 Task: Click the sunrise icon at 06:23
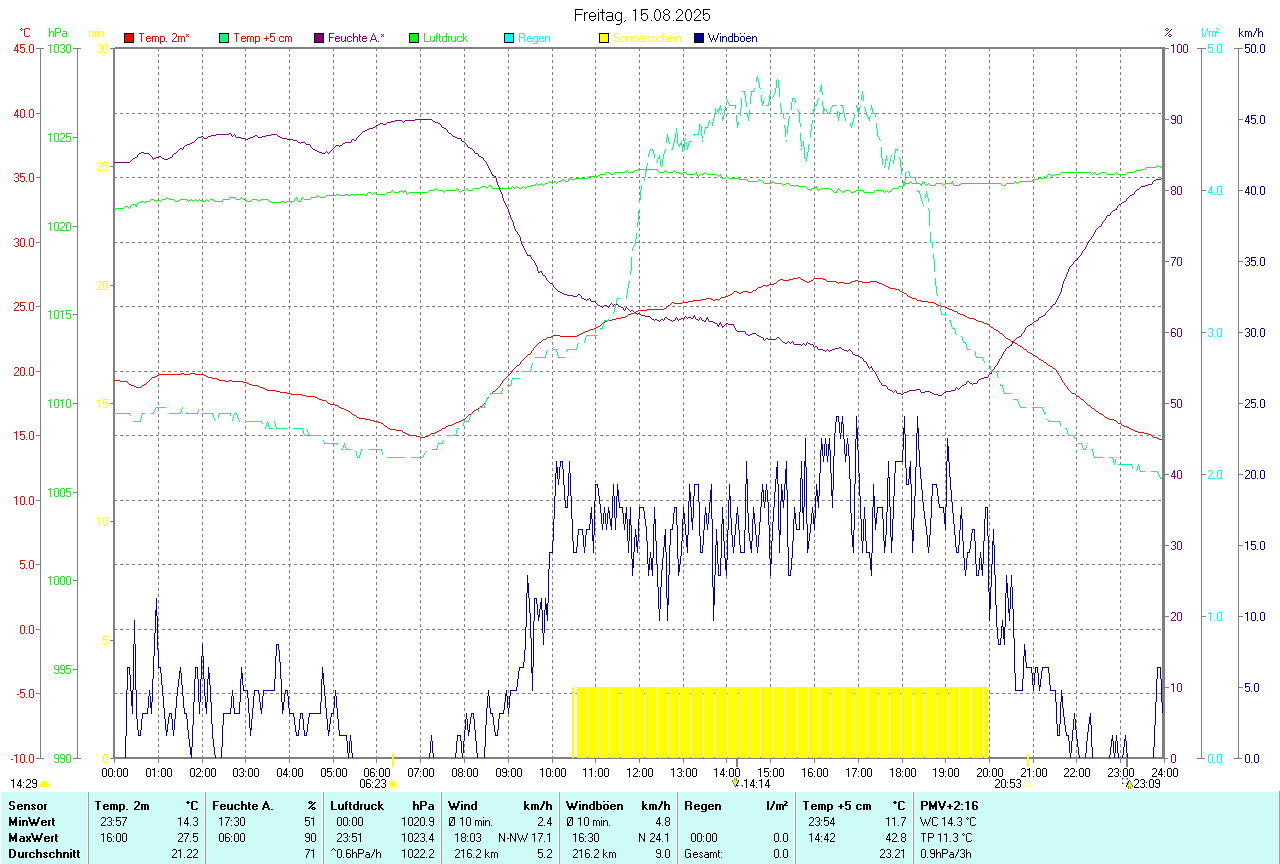[392, 785]
